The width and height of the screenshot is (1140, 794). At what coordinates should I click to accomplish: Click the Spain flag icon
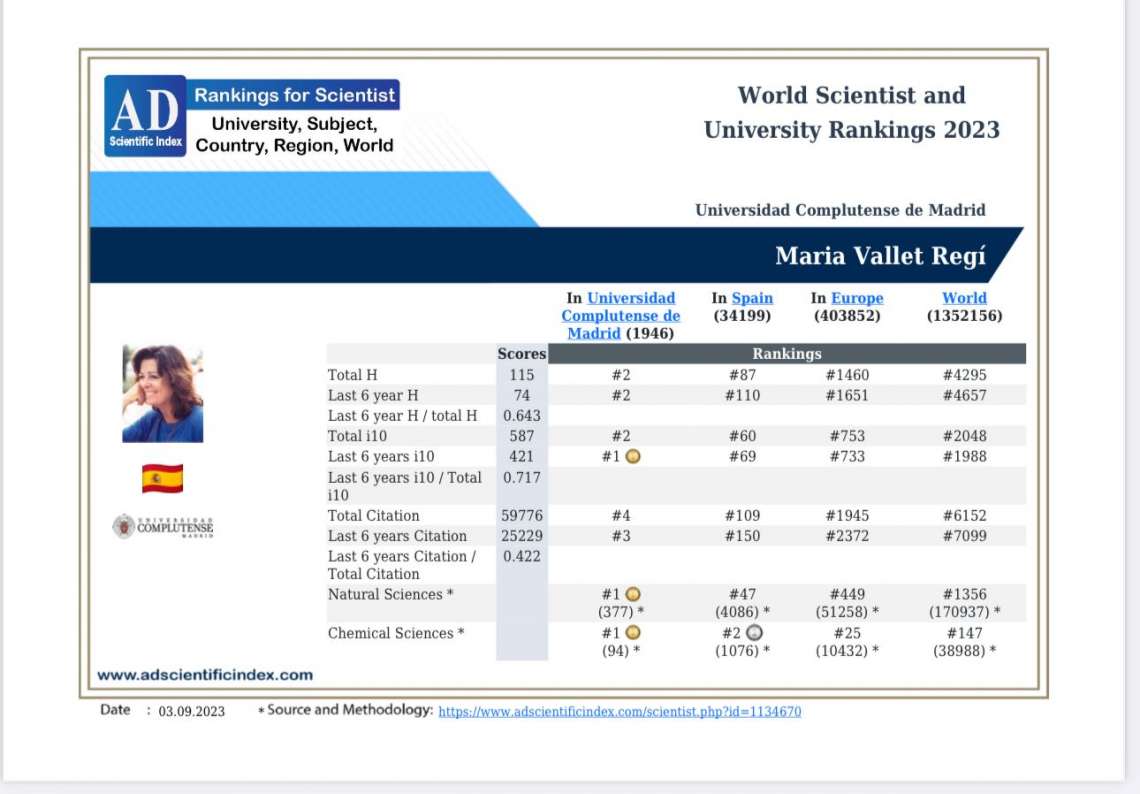pyautogui.click(x=162, y=478)
